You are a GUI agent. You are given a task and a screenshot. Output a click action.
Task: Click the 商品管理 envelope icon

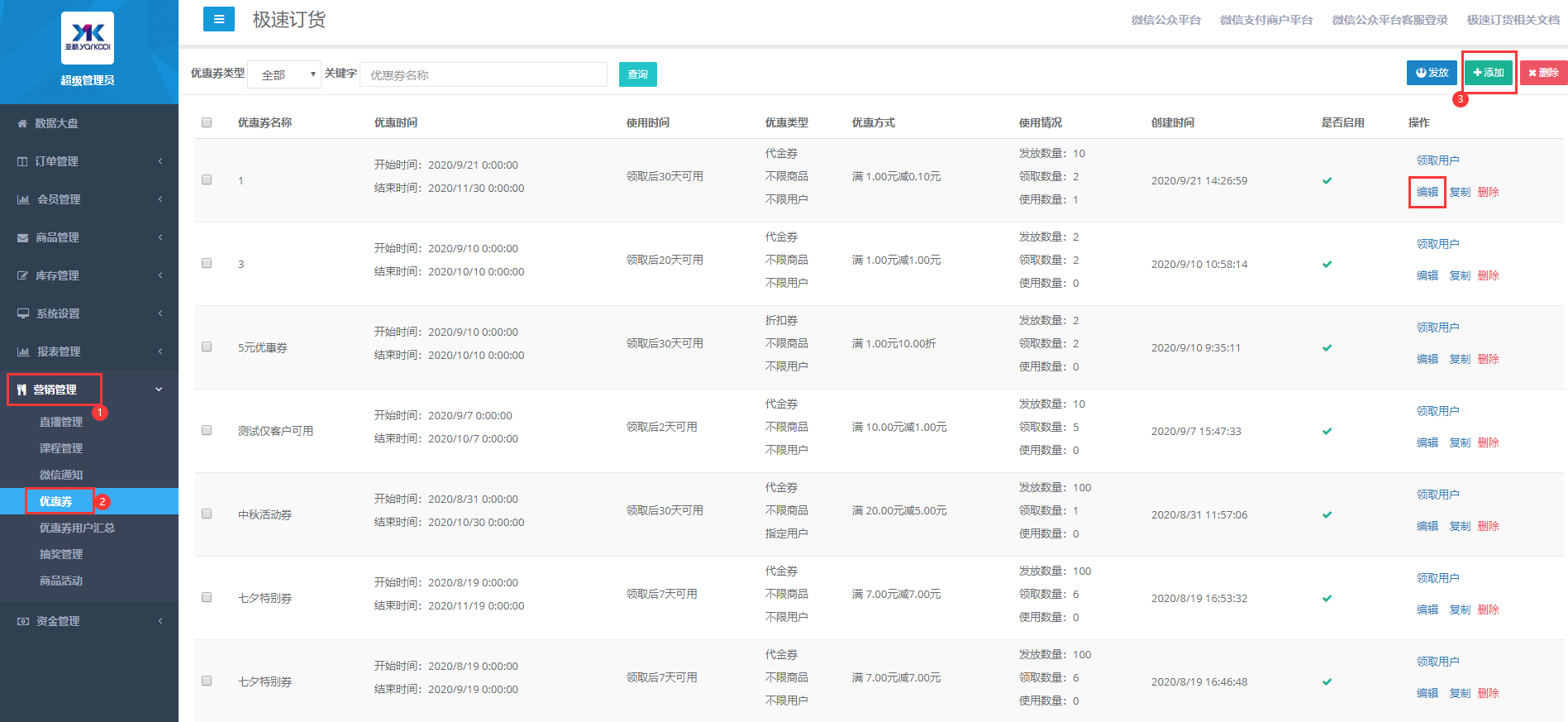tap(22, 237)
